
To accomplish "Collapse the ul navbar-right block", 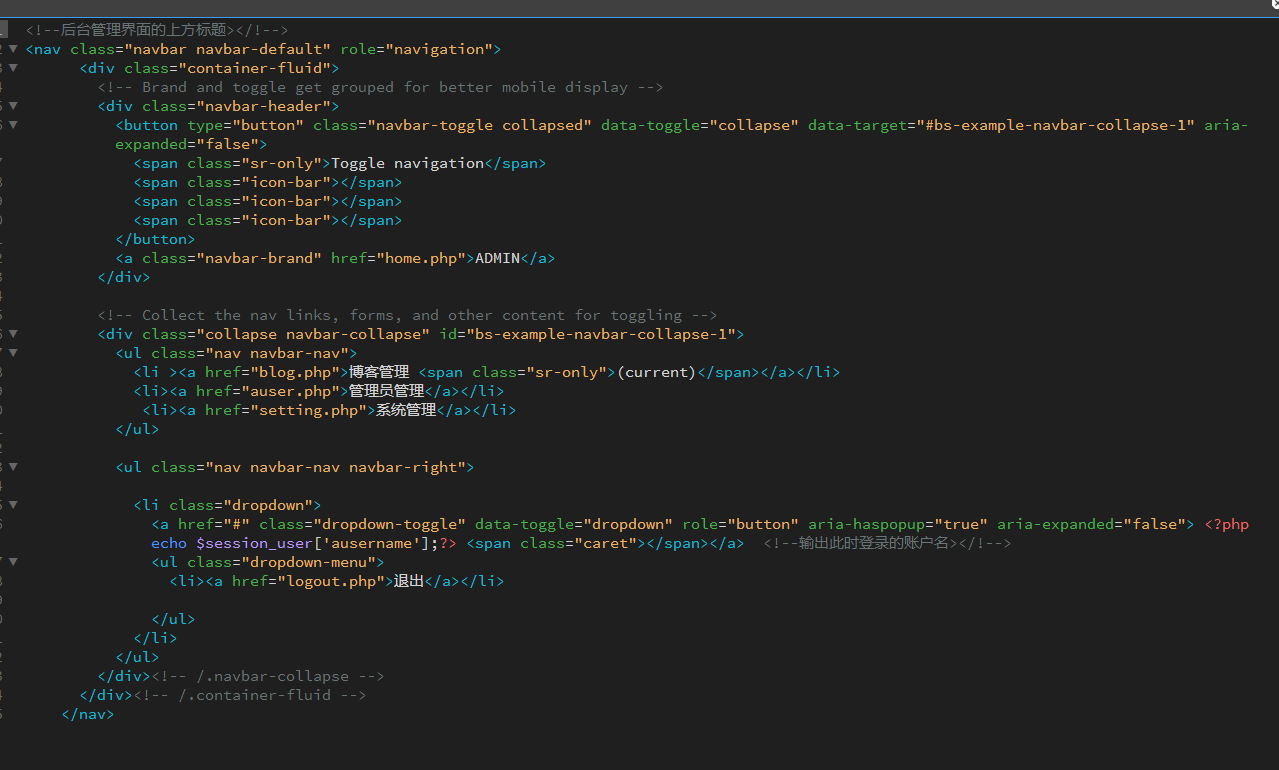I will pos(13,467).
